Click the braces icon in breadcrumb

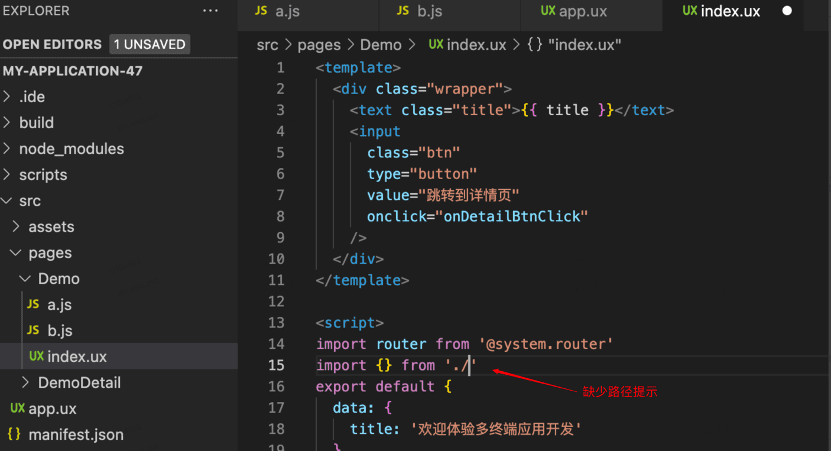(x=534, y=45)
